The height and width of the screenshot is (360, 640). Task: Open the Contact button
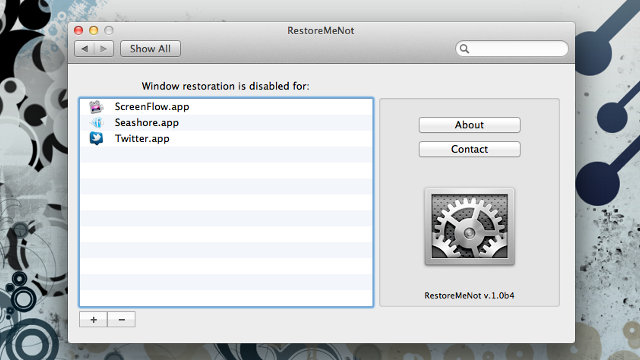coord(469,149)
